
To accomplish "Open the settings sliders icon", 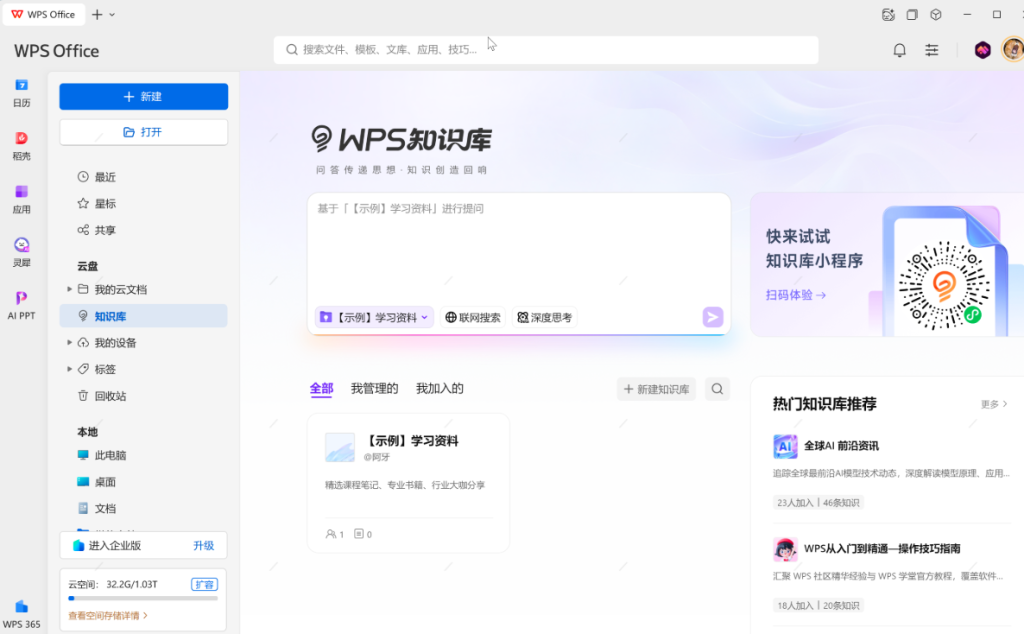I will click(931, 50).
